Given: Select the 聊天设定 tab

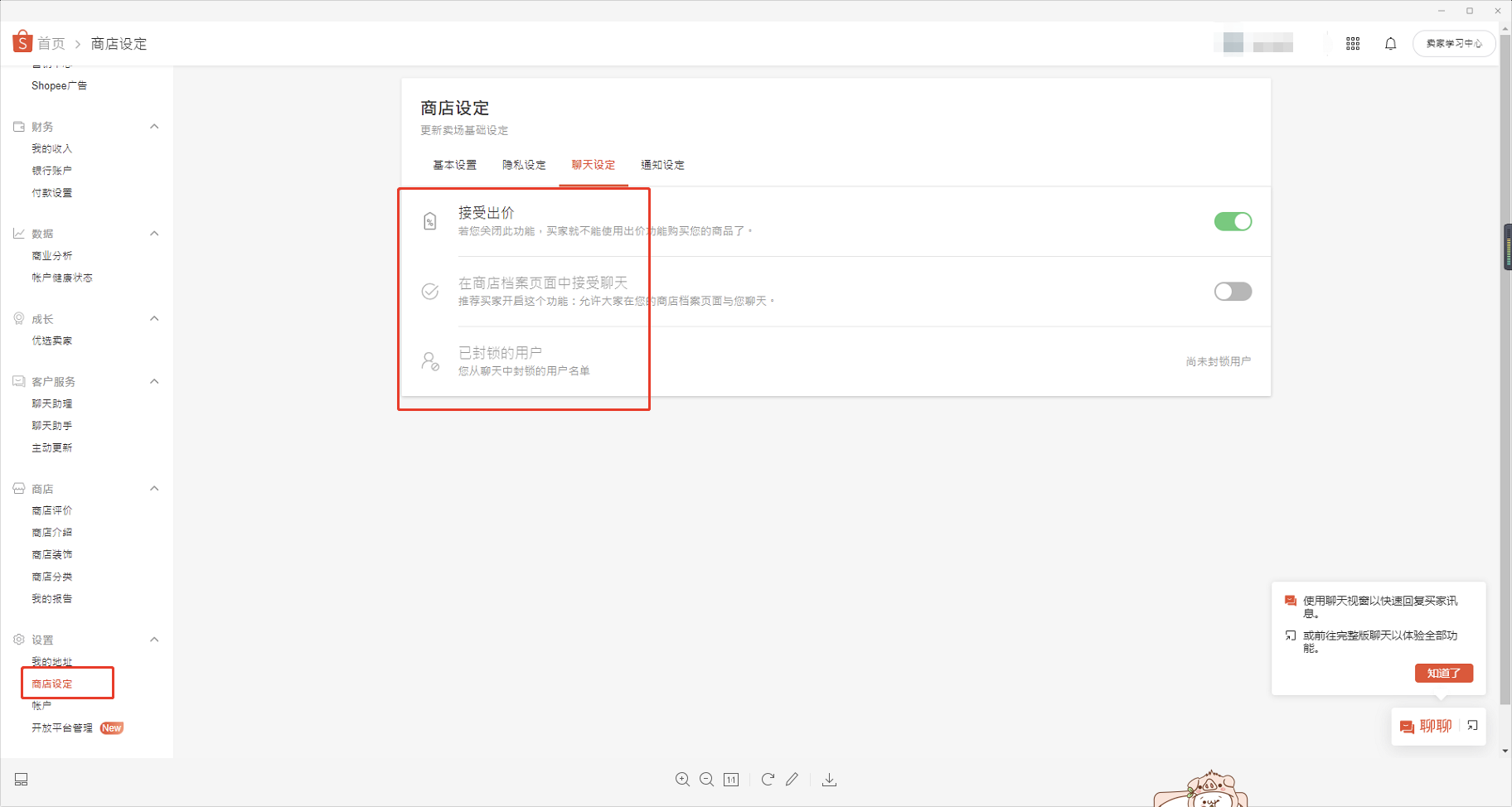Looking at the screenshot, I should tap(594, 165).
